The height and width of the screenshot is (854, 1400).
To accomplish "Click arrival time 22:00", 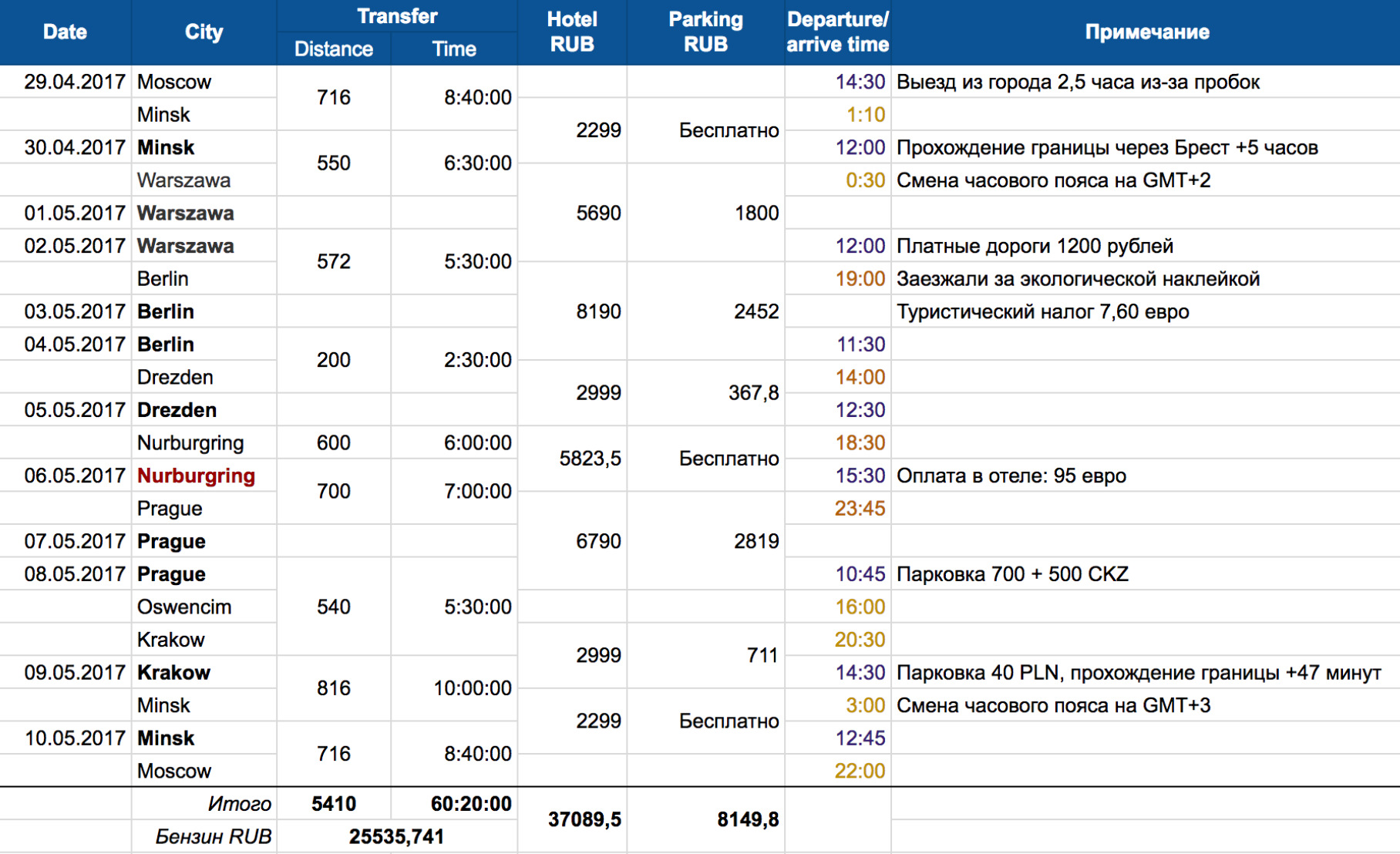I will pos(837,771).
